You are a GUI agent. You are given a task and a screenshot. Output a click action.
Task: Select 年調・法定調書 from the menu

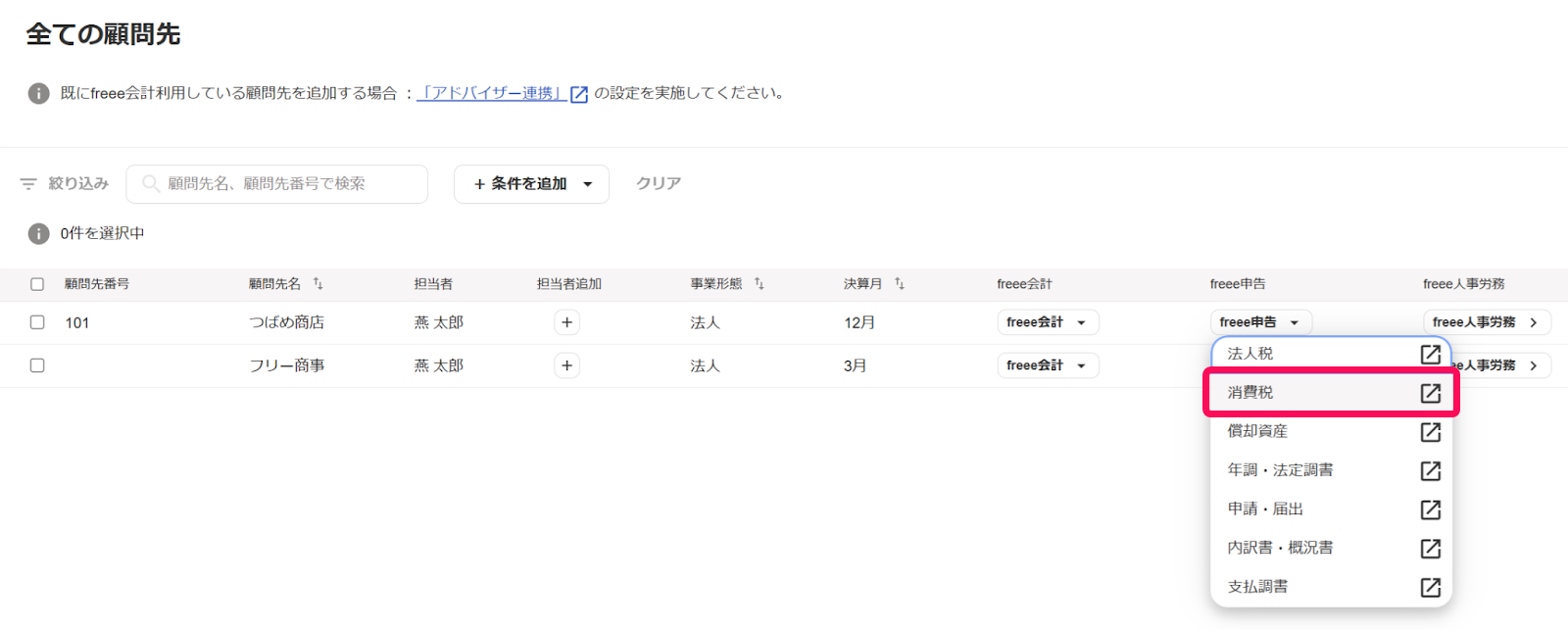pyautogui.click(x=1331, y=470)
